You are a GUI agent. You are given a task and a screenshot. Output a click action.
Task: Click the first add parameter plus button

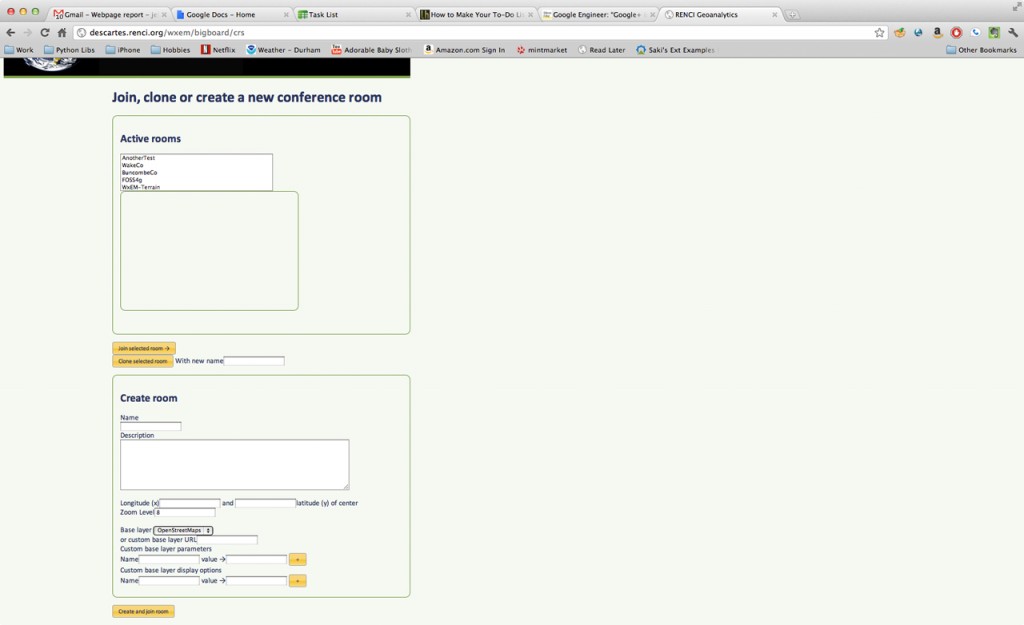297,560
